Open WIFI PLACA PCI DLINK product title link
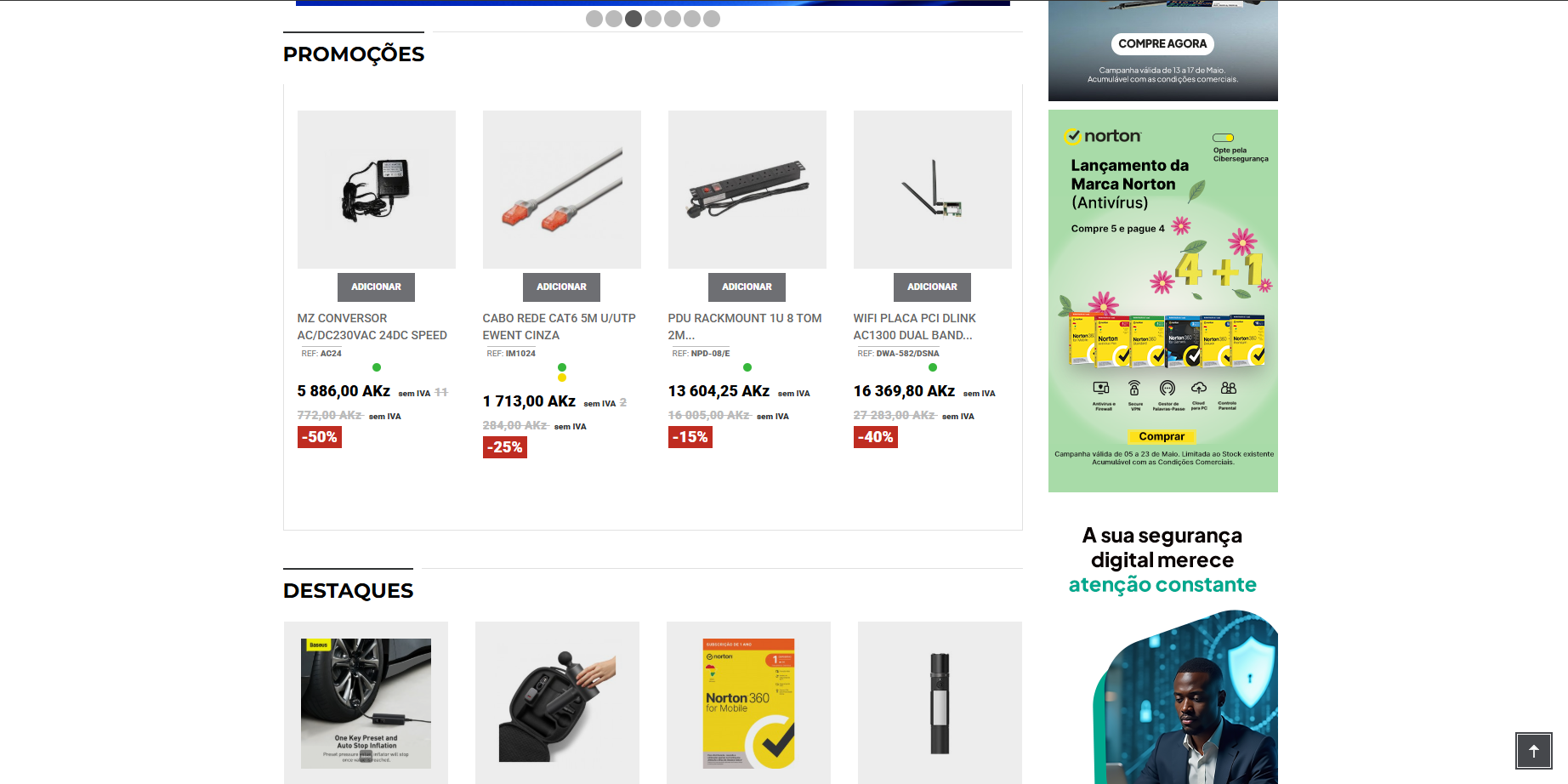This screenshot has height=784, width=1568. pyautogui.click(x=915, y=327)
